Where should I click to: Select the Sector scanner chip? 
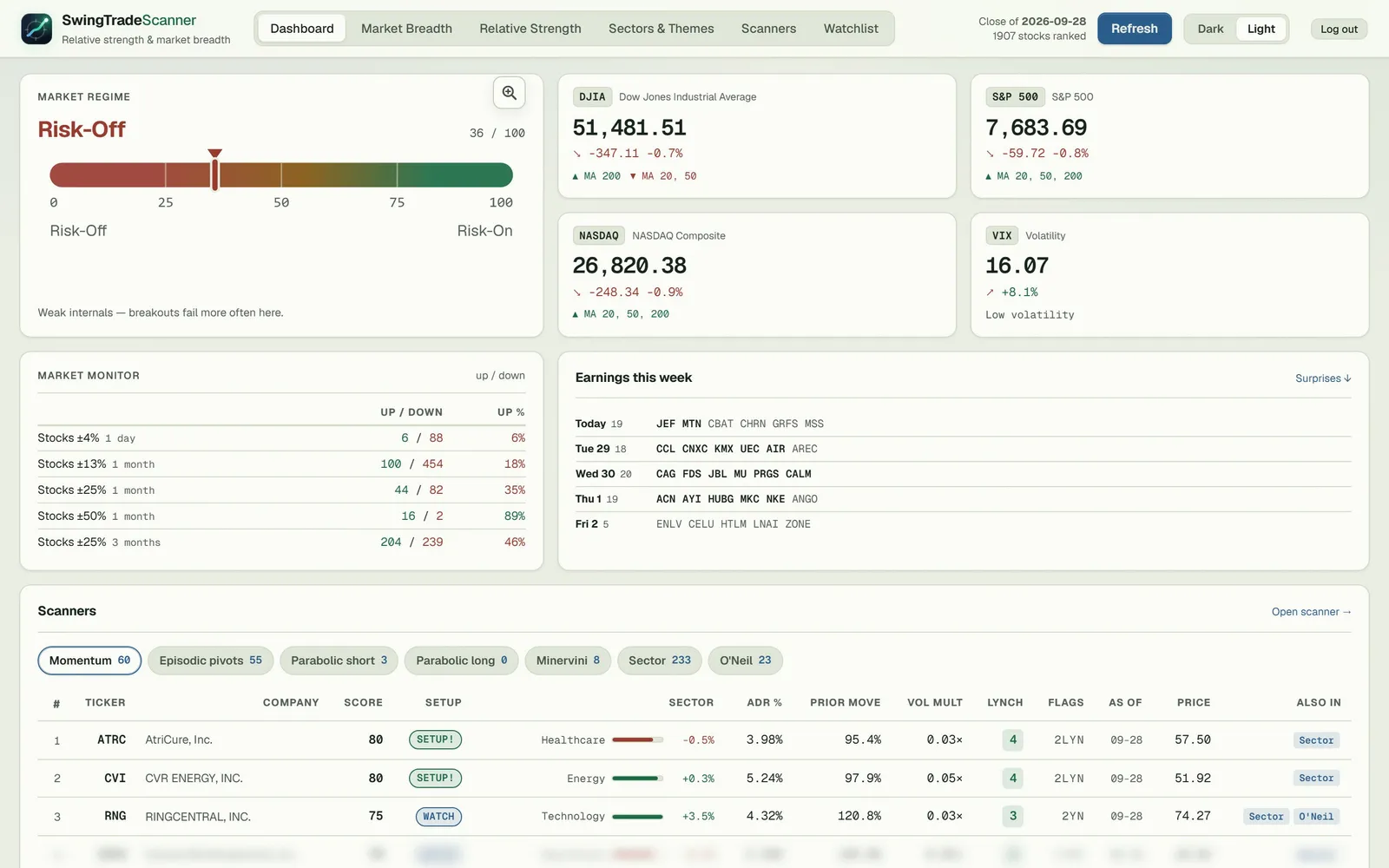660,661
